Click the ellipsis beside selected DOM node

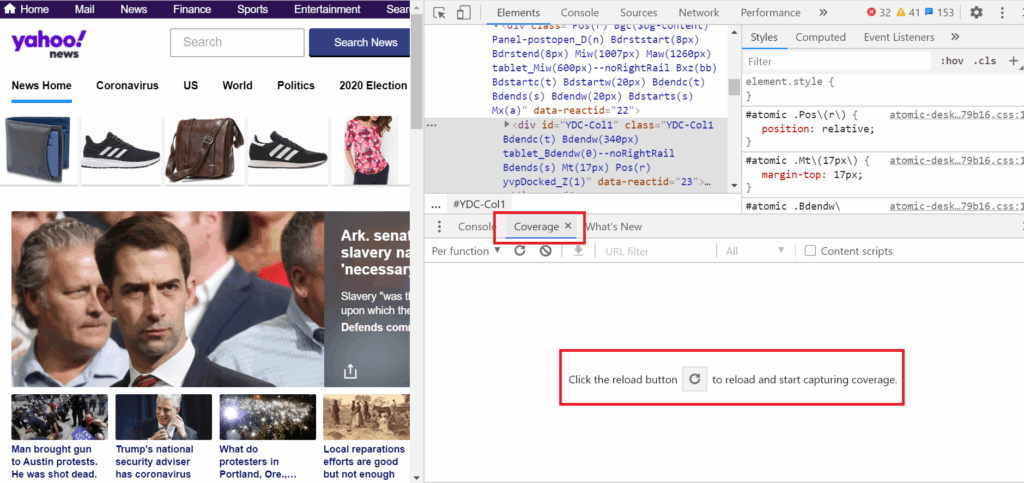click(431, 124)
